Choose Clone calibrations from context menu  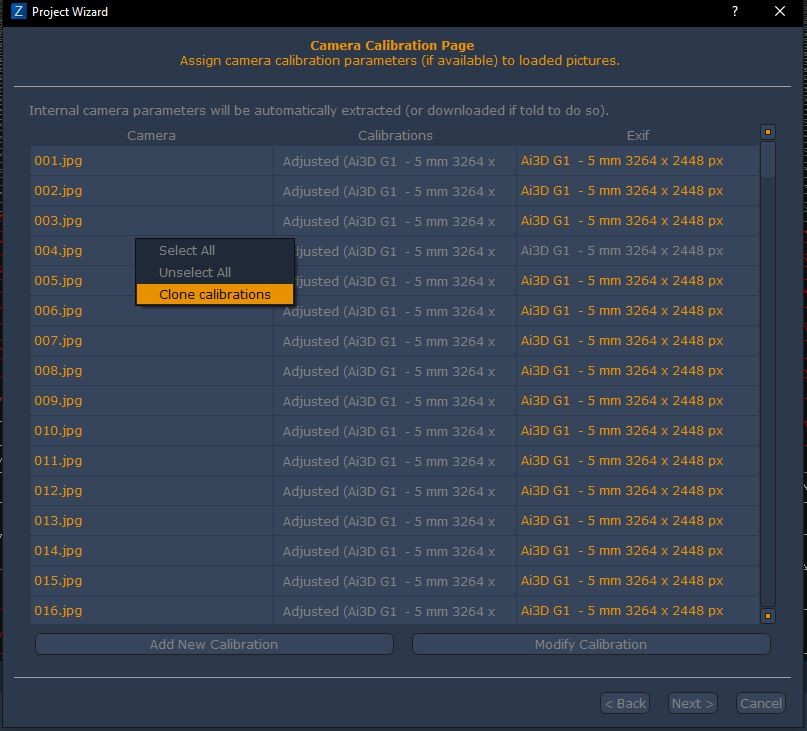click(x=214, y=294)
